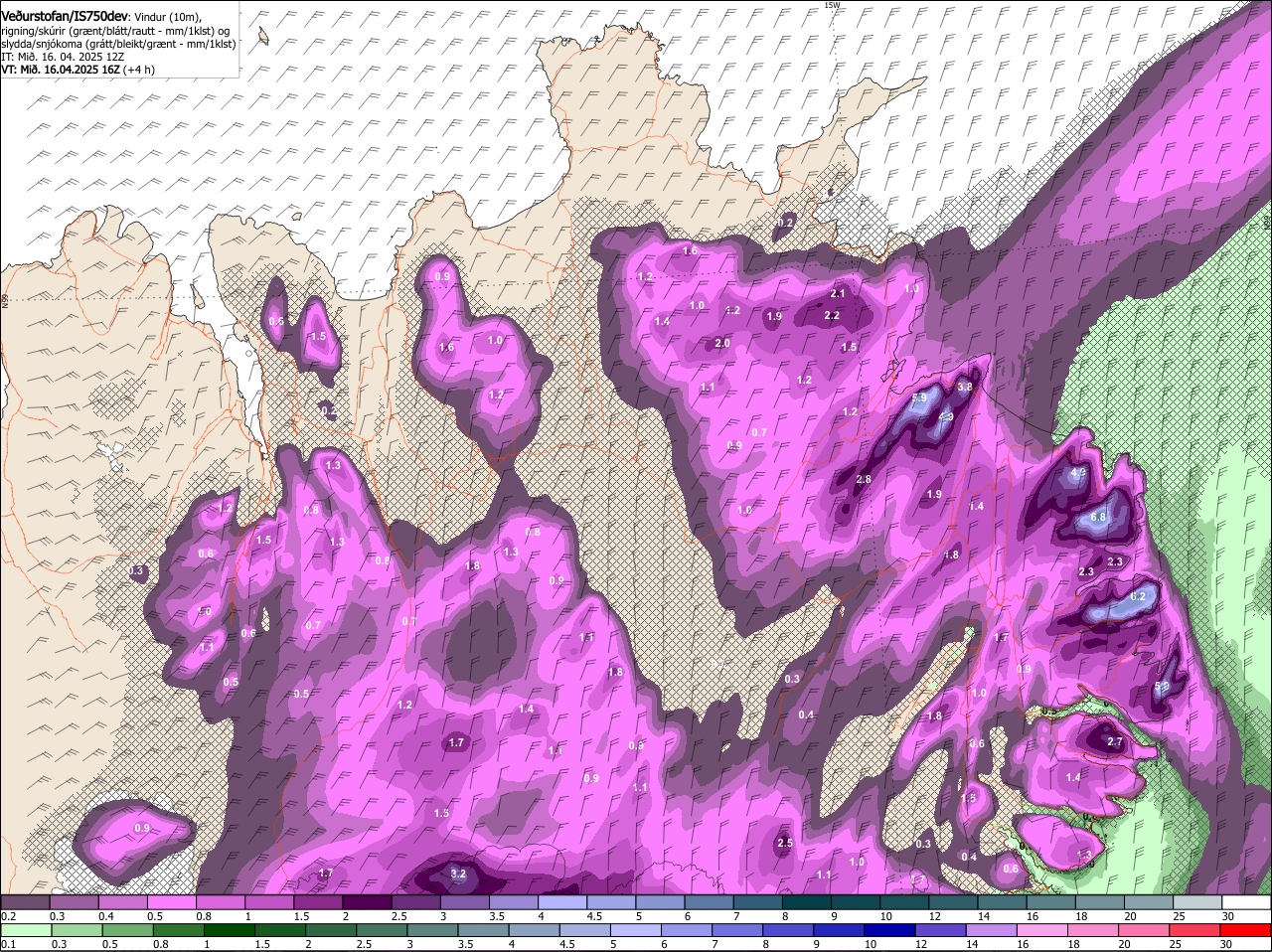Select the blue rain legend swatch labeled 7
Image resolution: width=1272 pixels, height=952 pixels.
(x=738, y=931)
